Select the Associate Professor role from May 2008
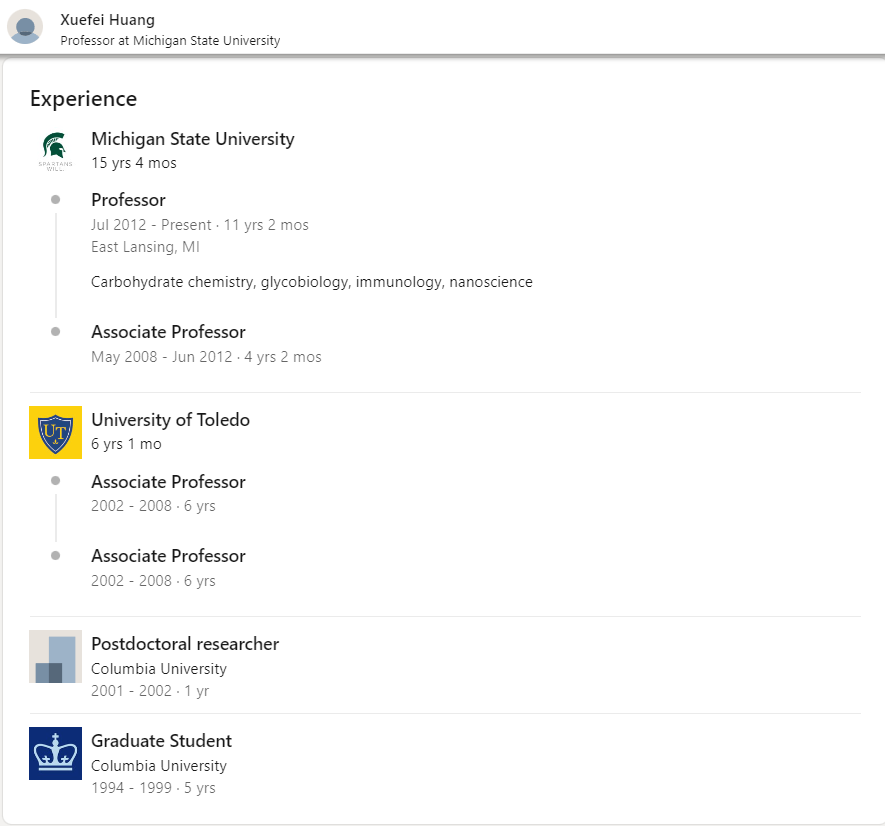 point(168,332)
